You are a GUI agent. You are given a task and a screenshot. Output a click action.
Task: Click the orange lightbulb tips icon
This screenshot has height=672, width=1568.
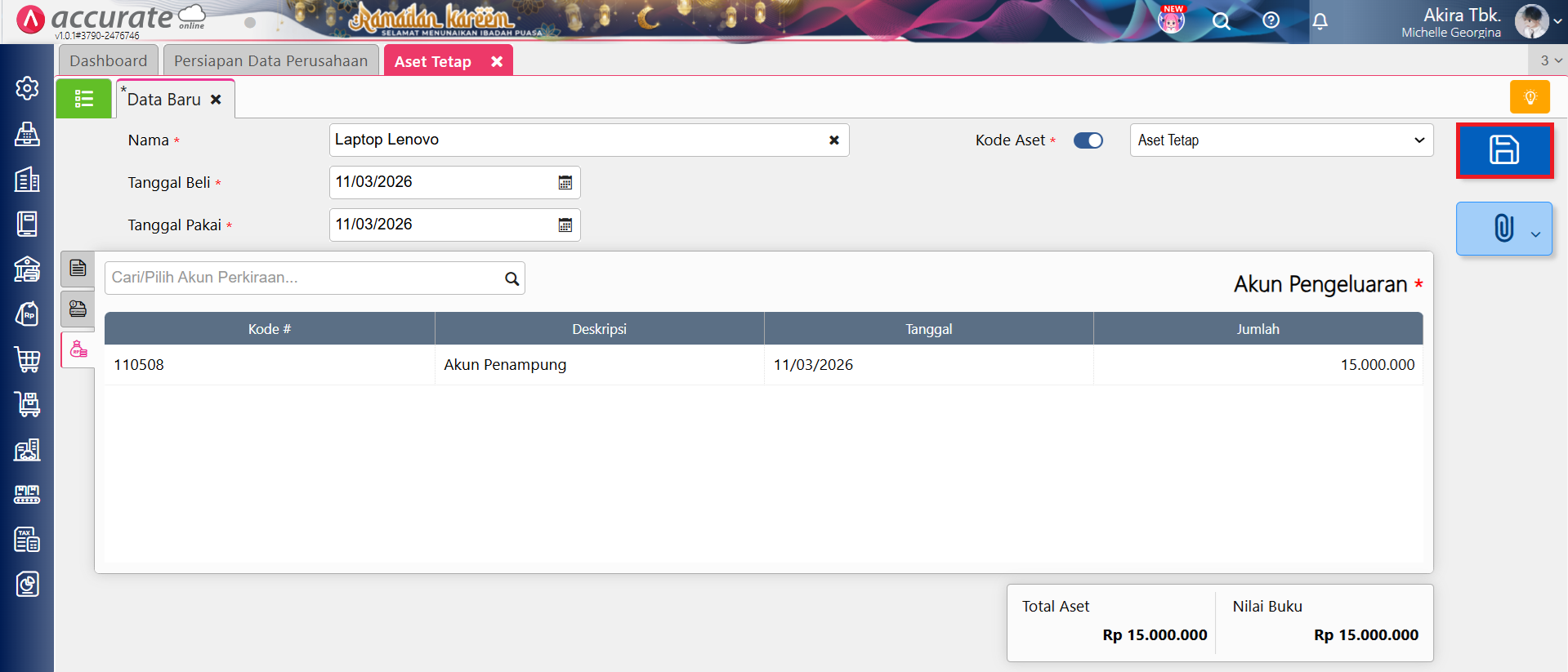point(1530,97)
